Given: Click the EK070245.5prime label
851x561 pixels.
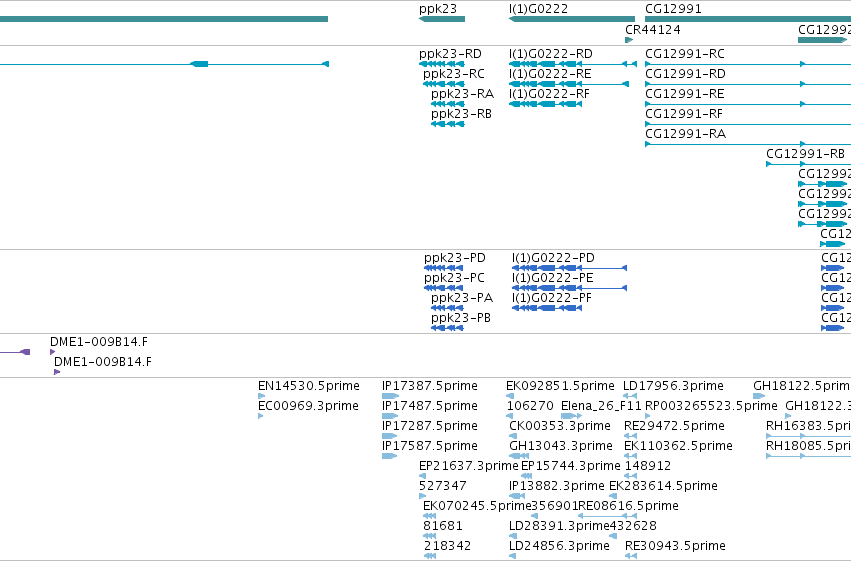Looking at the screenshot, I should coord(477,506).
